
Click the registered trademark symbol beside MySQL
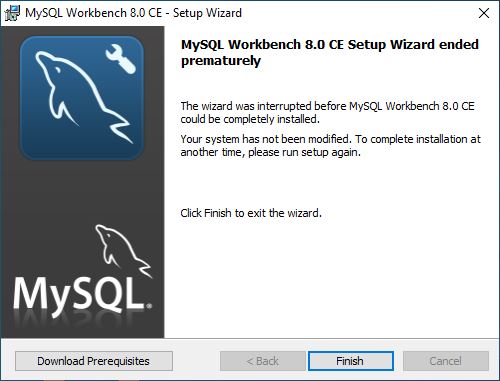point(149,306)
